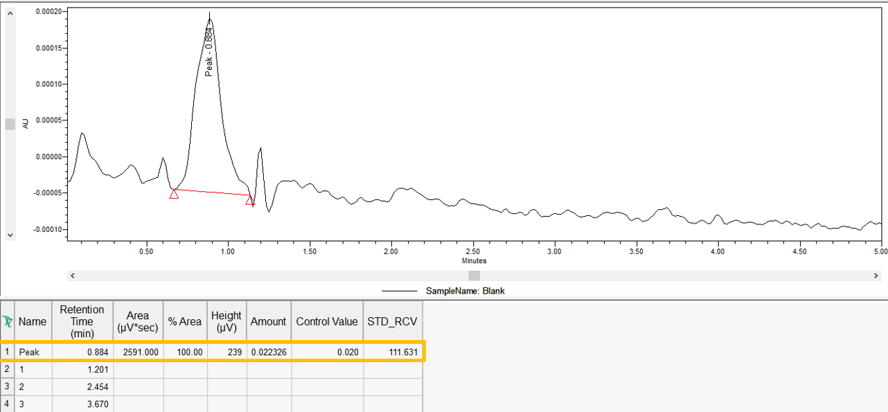Select the Area column header
Image resolution: width=888 pixels, height=412 pixels.
(138, 322)
